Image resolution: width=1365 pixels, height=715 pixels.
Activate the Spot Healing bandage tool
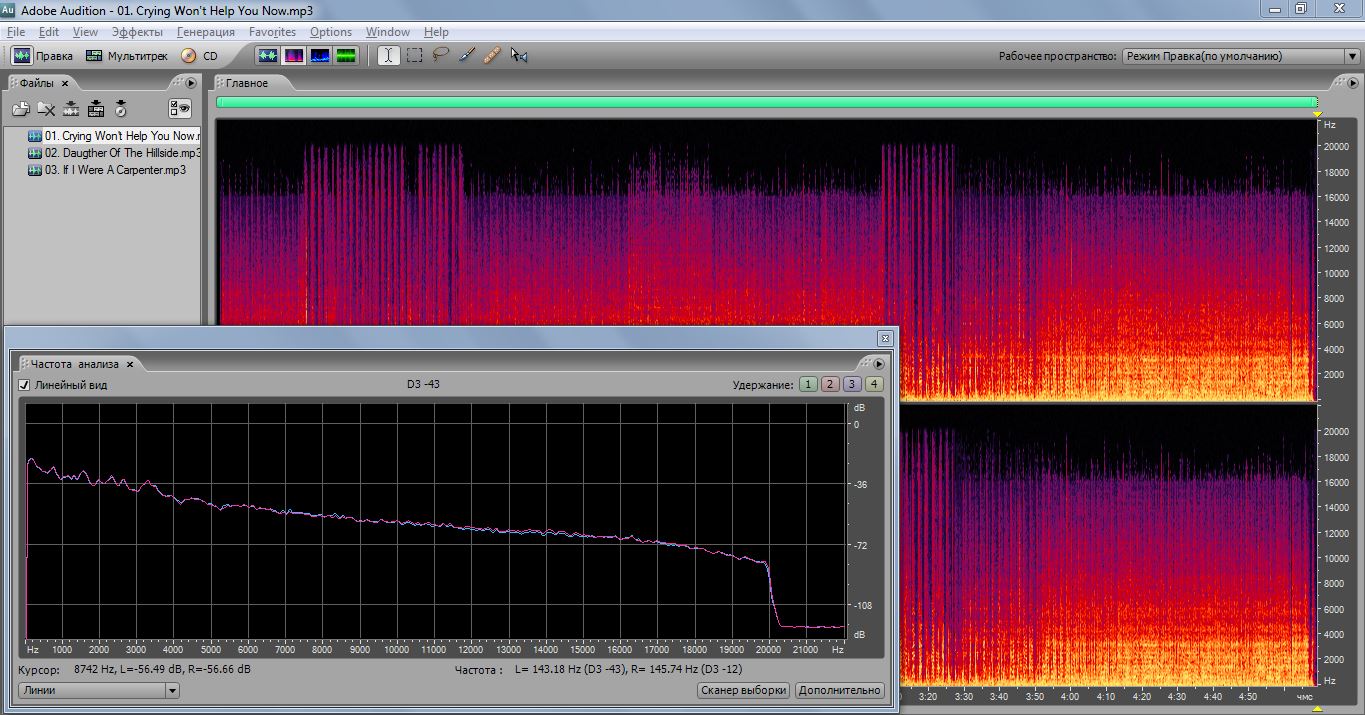pyautogui.click(x=492, y=56)
